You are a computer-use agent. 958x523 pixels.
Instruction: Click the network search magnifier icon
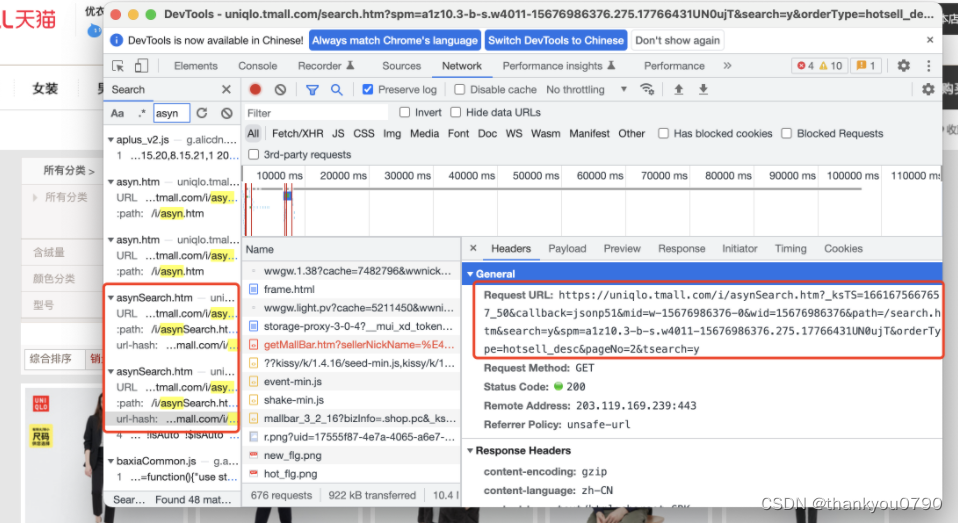(x=337, y=89)
